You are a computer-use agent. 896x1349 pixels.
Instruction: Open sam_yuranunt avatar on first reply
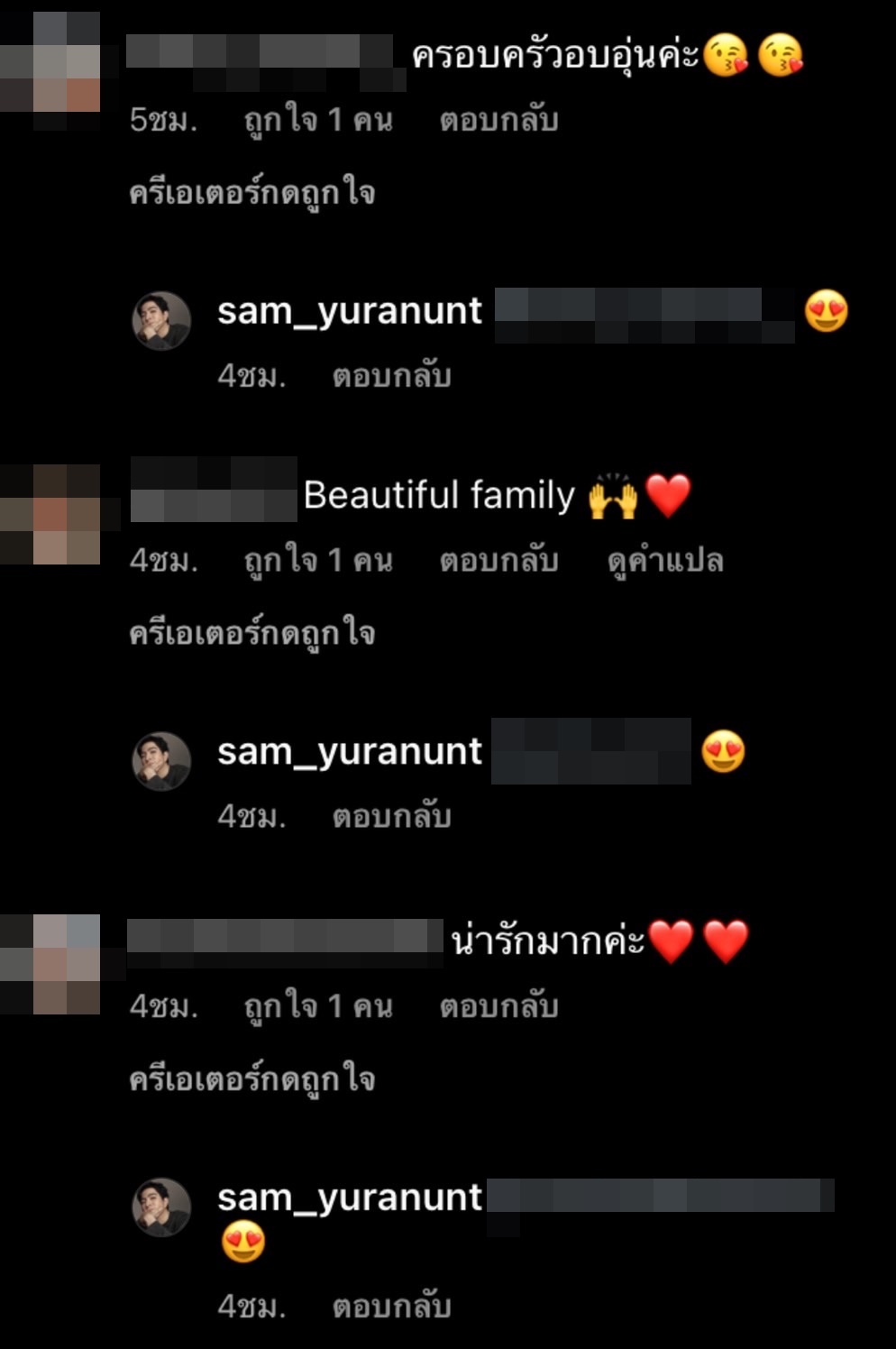pyautogui.click(x=162, y=320)
